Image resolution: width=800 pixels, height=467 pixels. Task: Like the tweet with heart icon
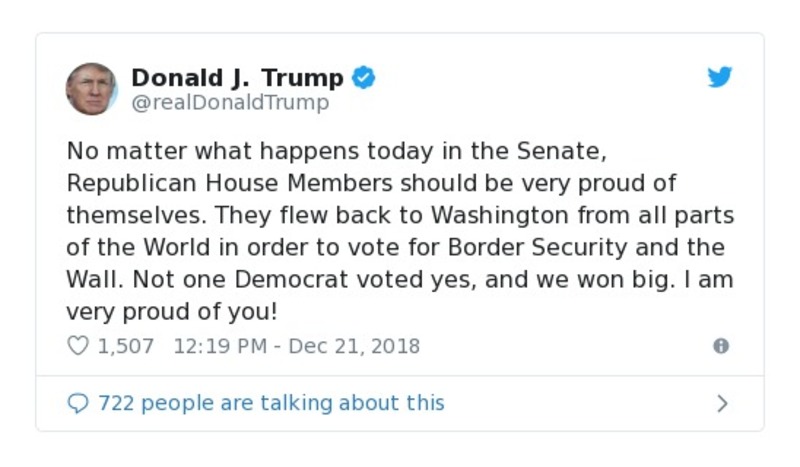click(77, 346)
